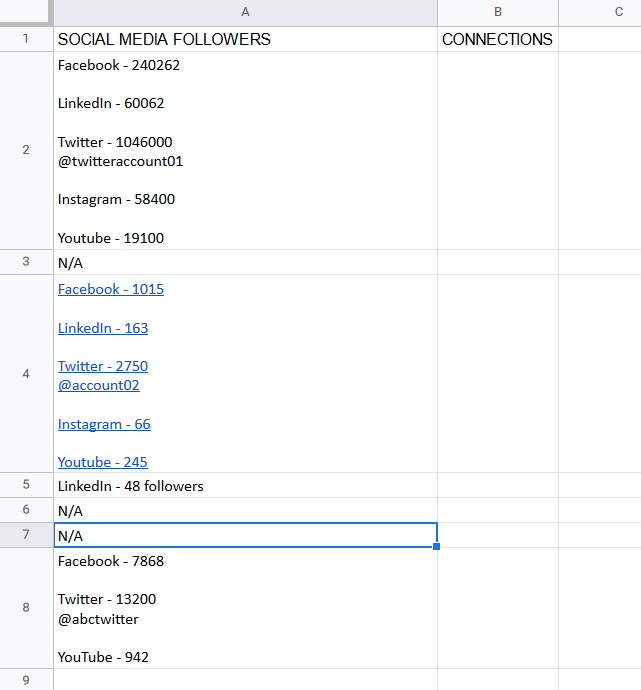Select row 9 header

26,680
